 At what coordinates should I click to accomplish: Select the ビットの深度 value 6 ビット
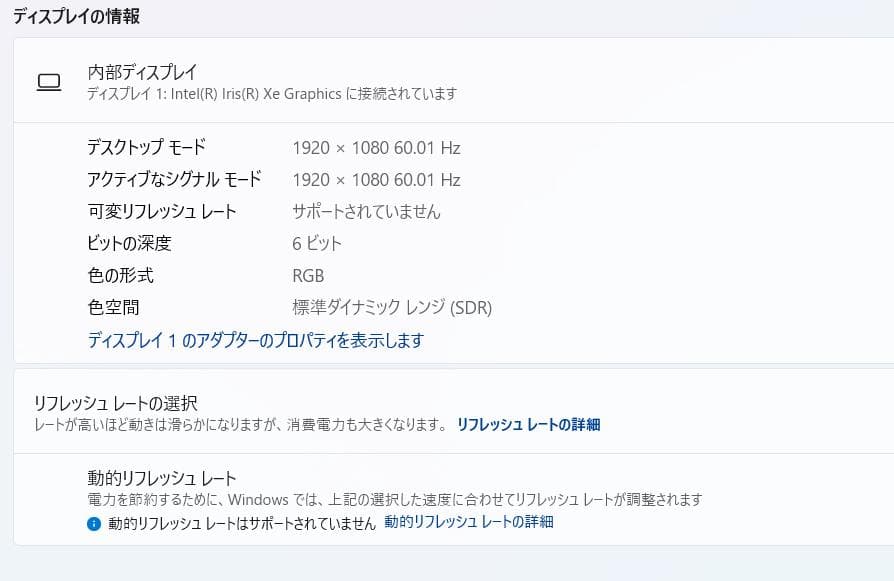point(315,243)
